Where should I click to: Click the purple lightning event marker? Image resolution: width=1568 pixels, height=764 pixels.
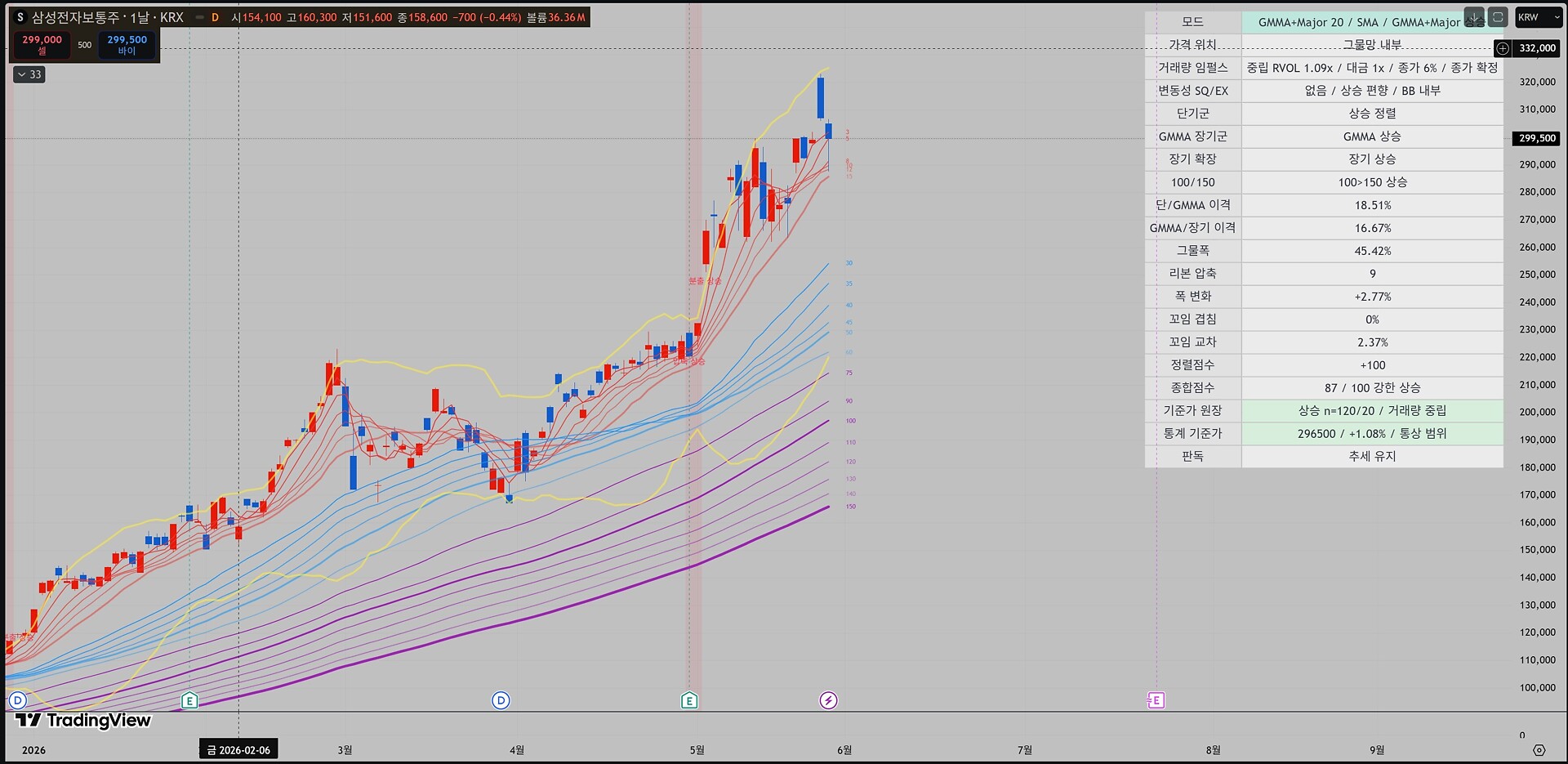tap(828, 700)
